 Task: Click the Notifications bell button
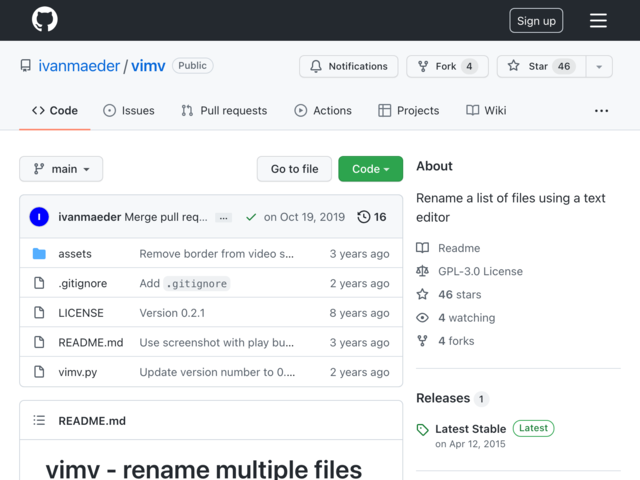pos(349,66)
